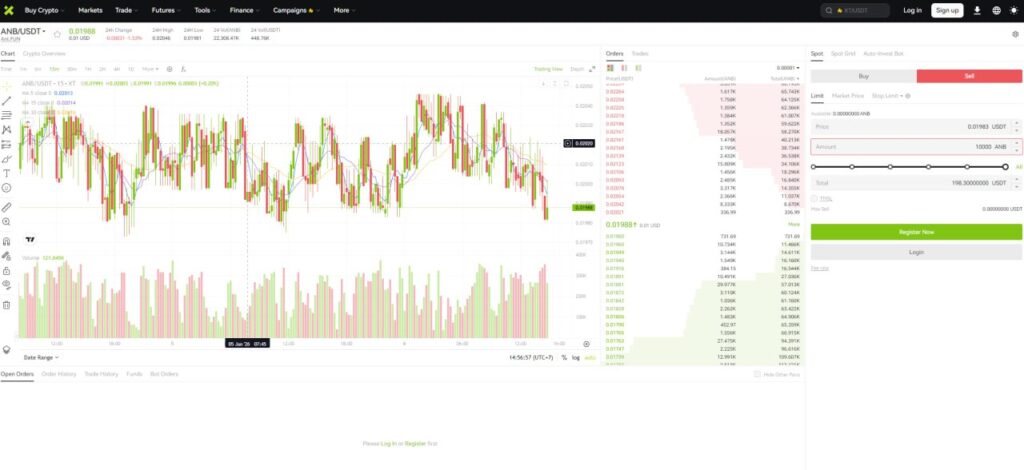Toggle stay in drawing mode
Viewport: 1024px width, 470px height.
7,256
